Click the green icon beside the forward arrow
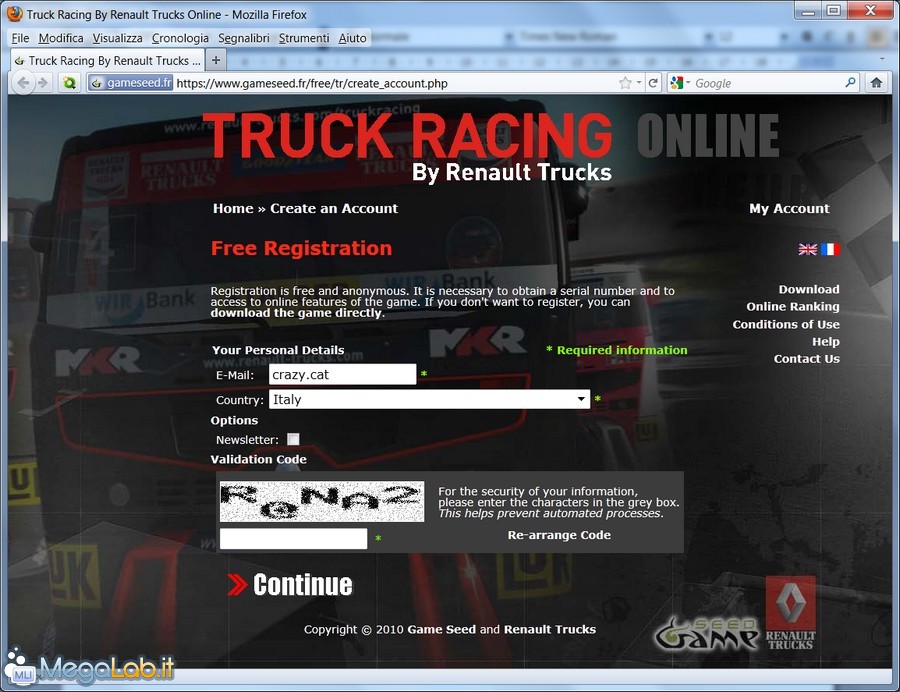 69,83
